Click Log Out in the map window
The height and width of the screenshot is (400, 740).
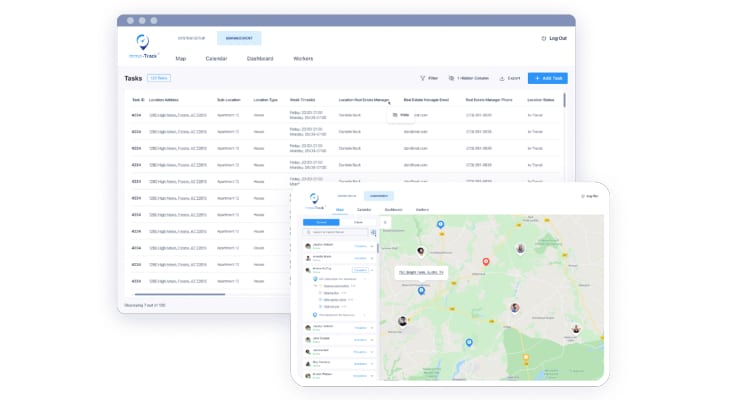(x=590, y=196)
